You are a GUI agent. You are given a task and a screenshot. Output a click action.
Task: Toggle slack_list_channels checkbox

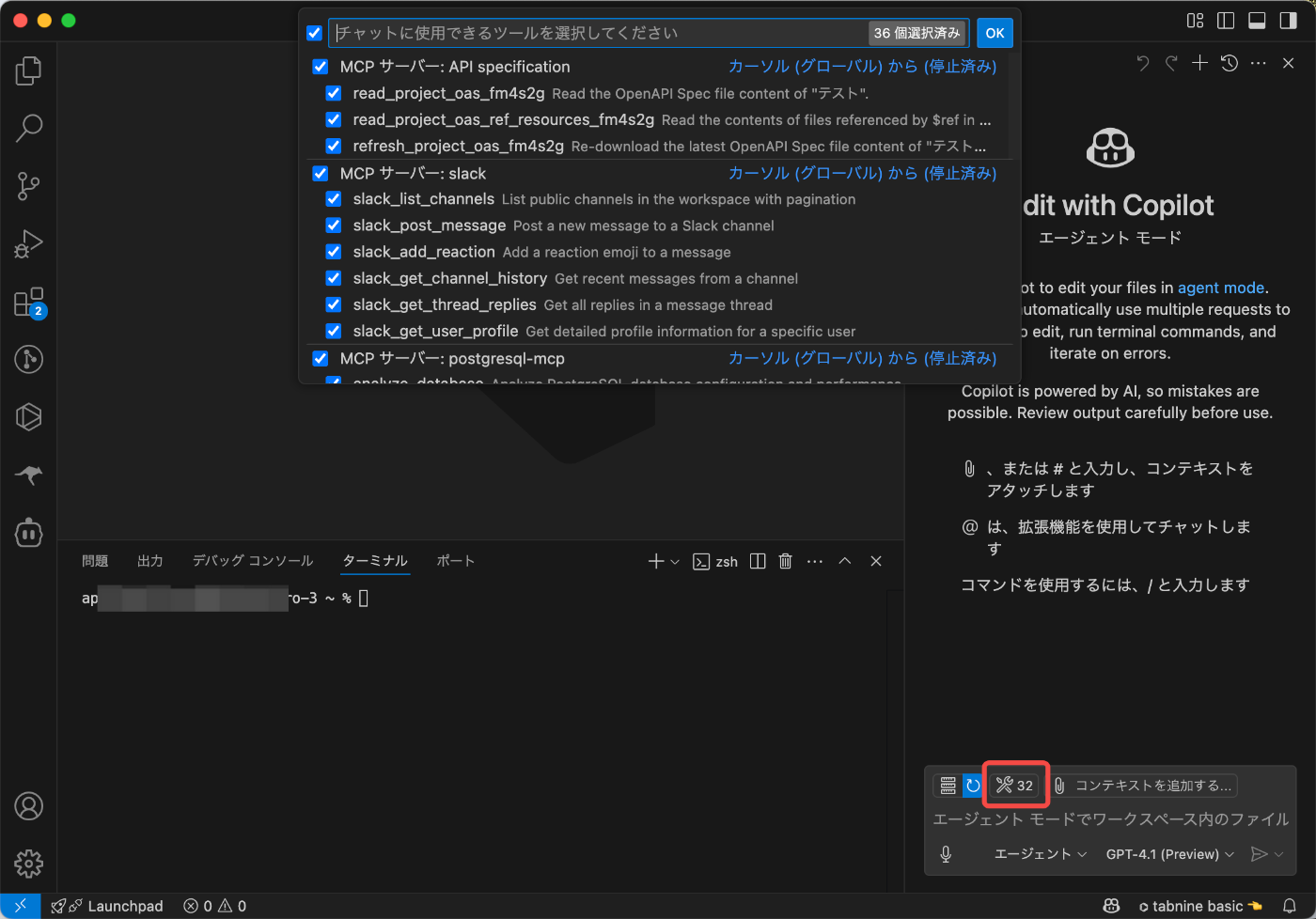pos(334,199)
